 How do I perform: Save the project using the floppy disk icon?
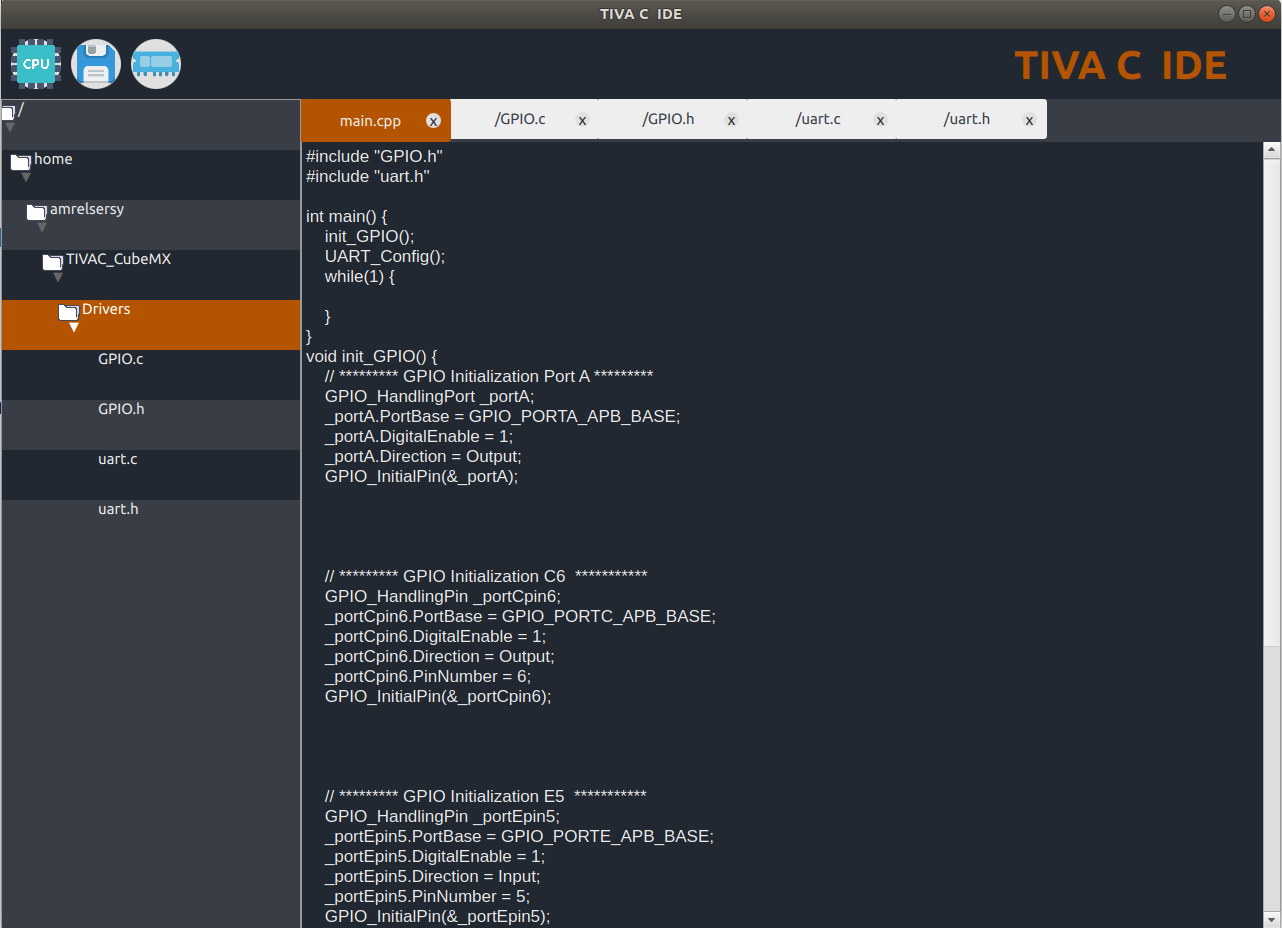(96, 63)
